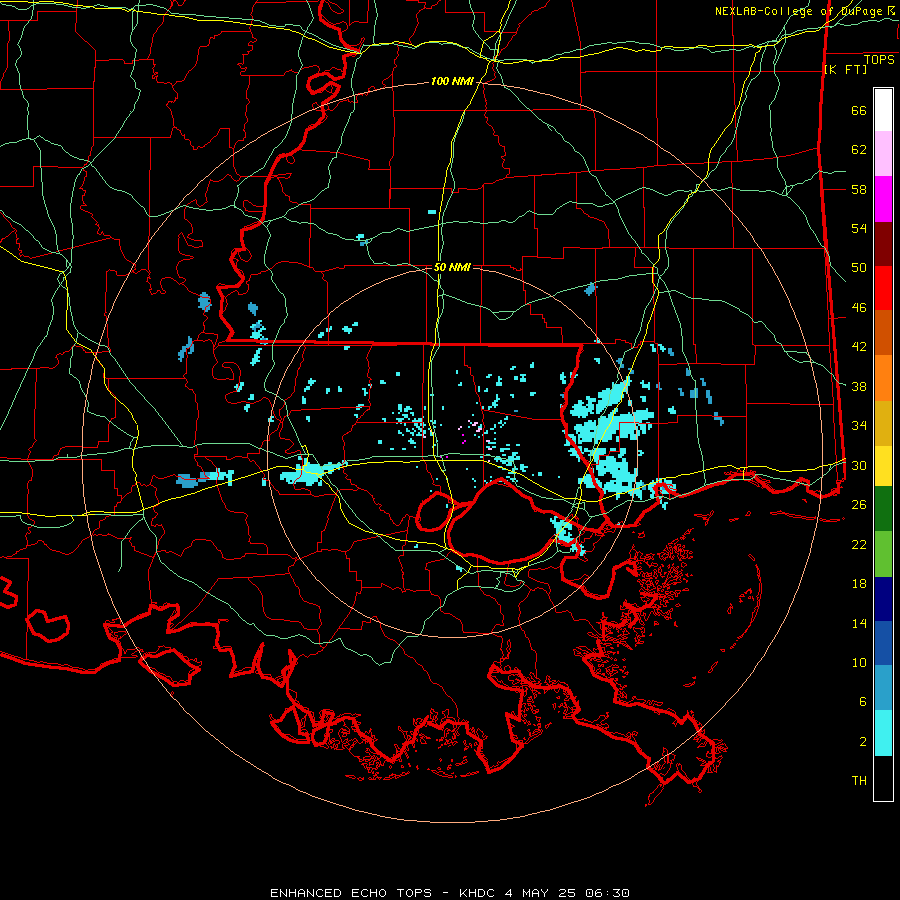Image resolution: width=900 pixels, height=900 pixels.
Task: Click the '100 NMI' range ring label
Action: pos(452,82)
